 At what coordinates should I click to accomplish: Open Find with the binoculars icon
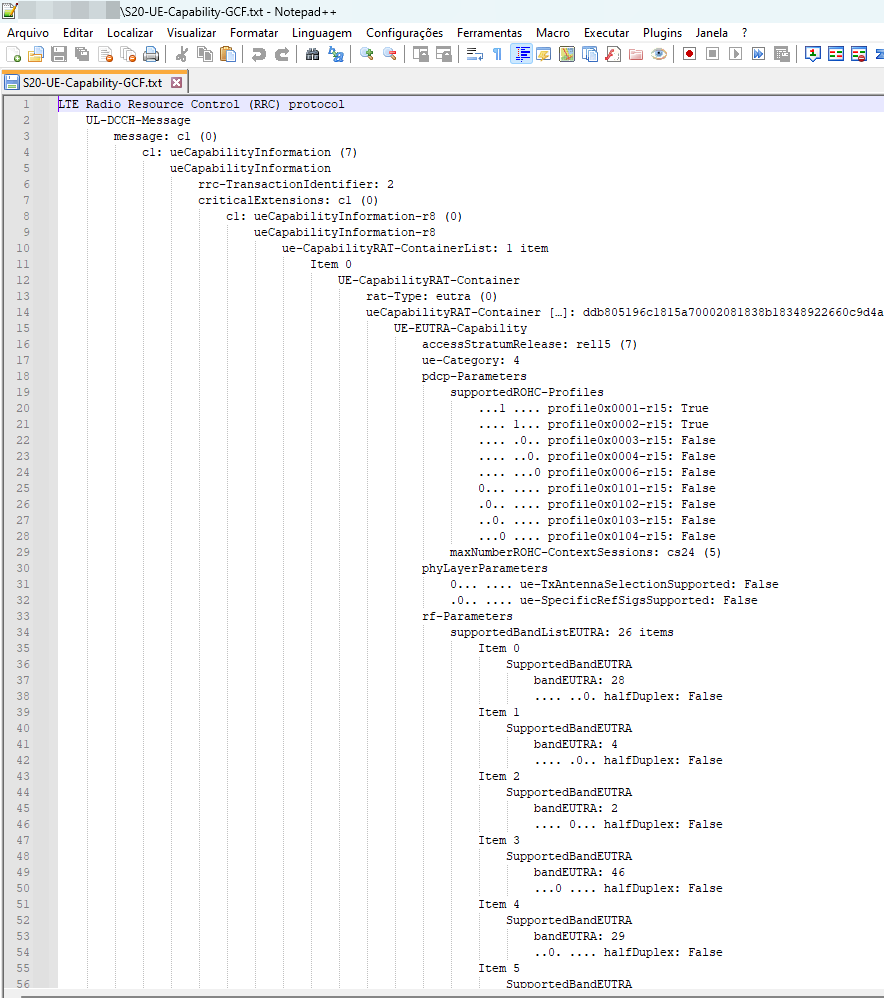click(312, 55)
